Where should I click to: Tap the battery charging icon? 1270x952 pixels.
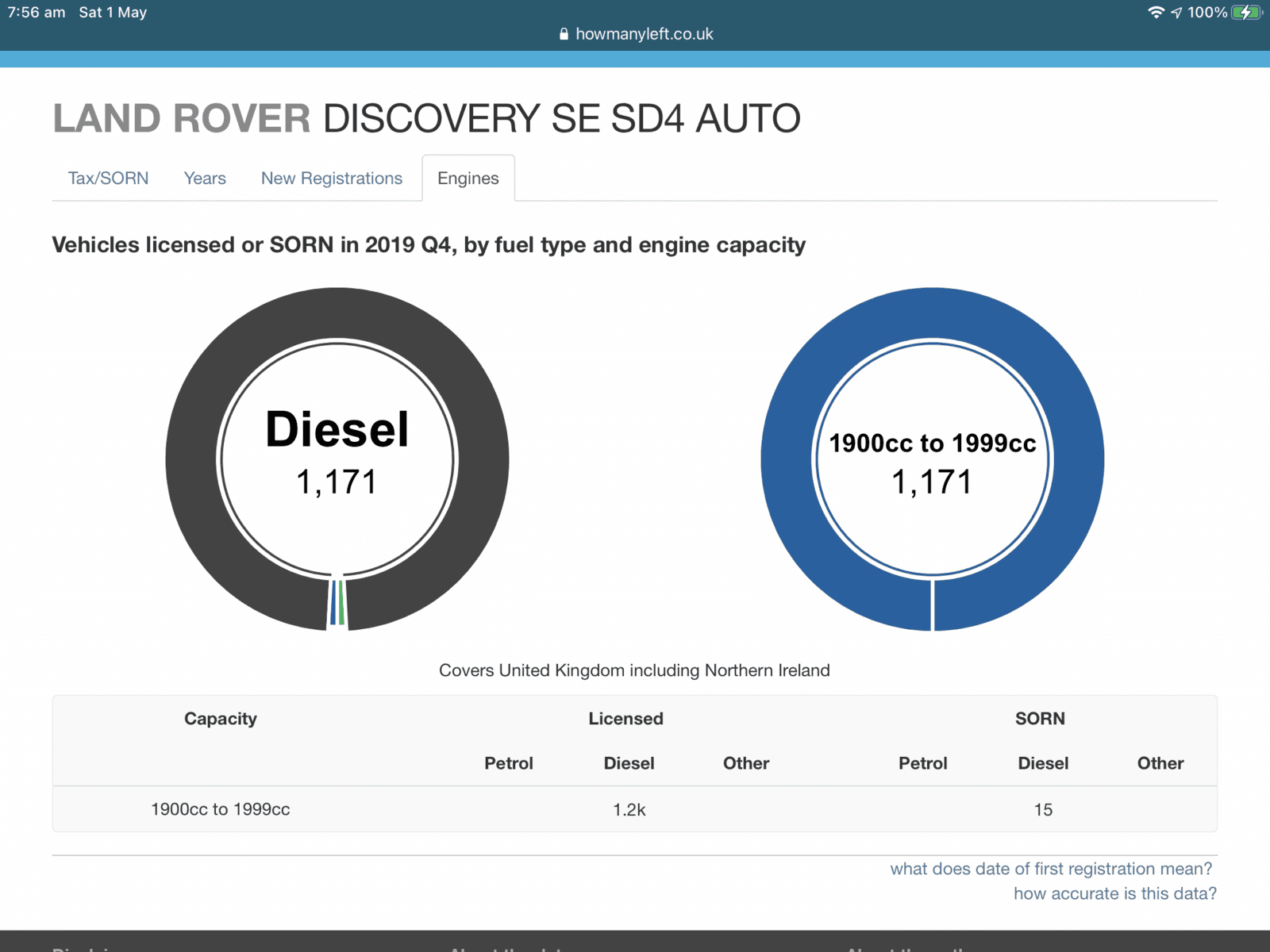[1246, 13]
